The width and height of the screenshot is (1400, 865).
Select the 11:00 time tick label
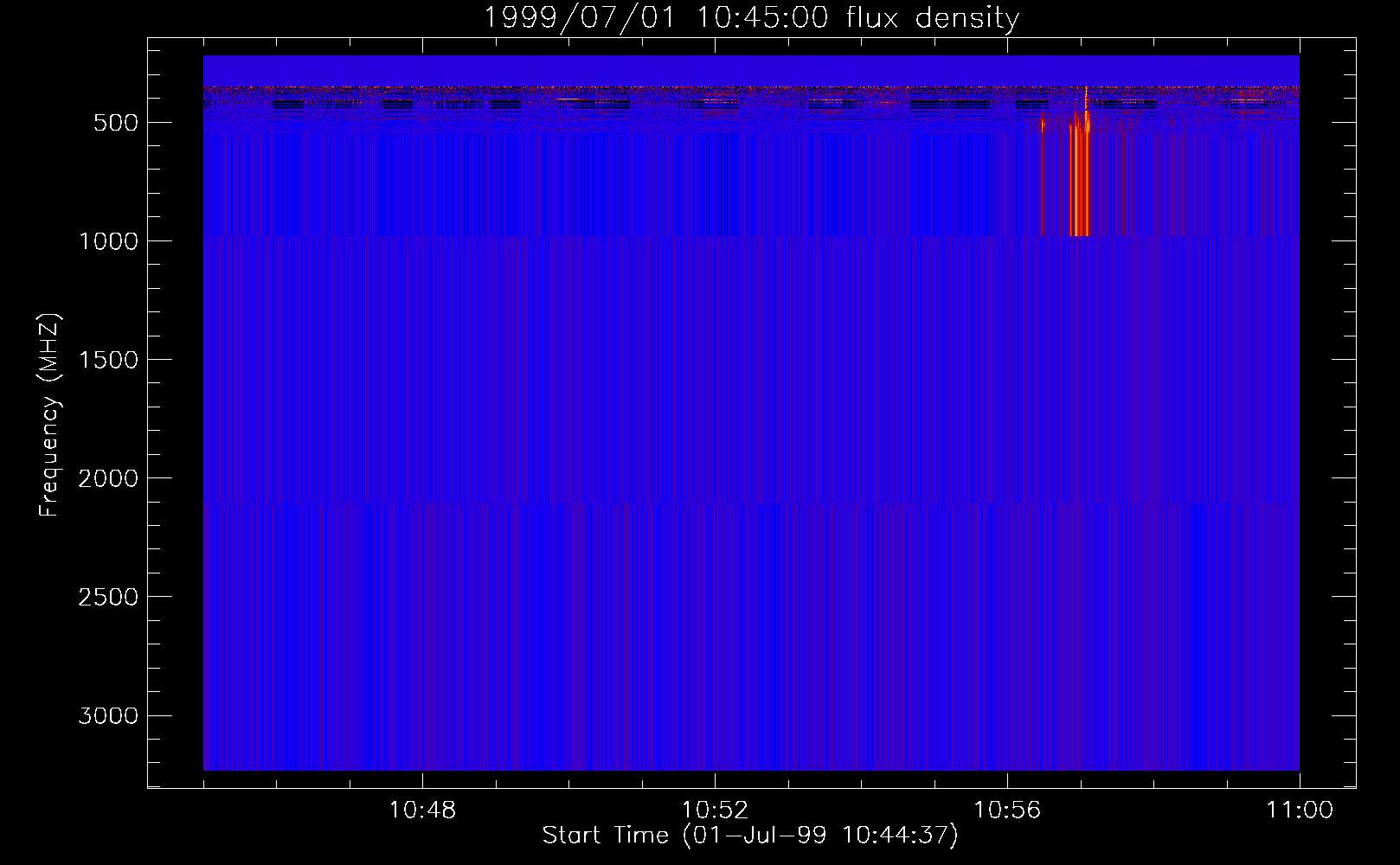pyautogui.click(x=1300, y=811)
